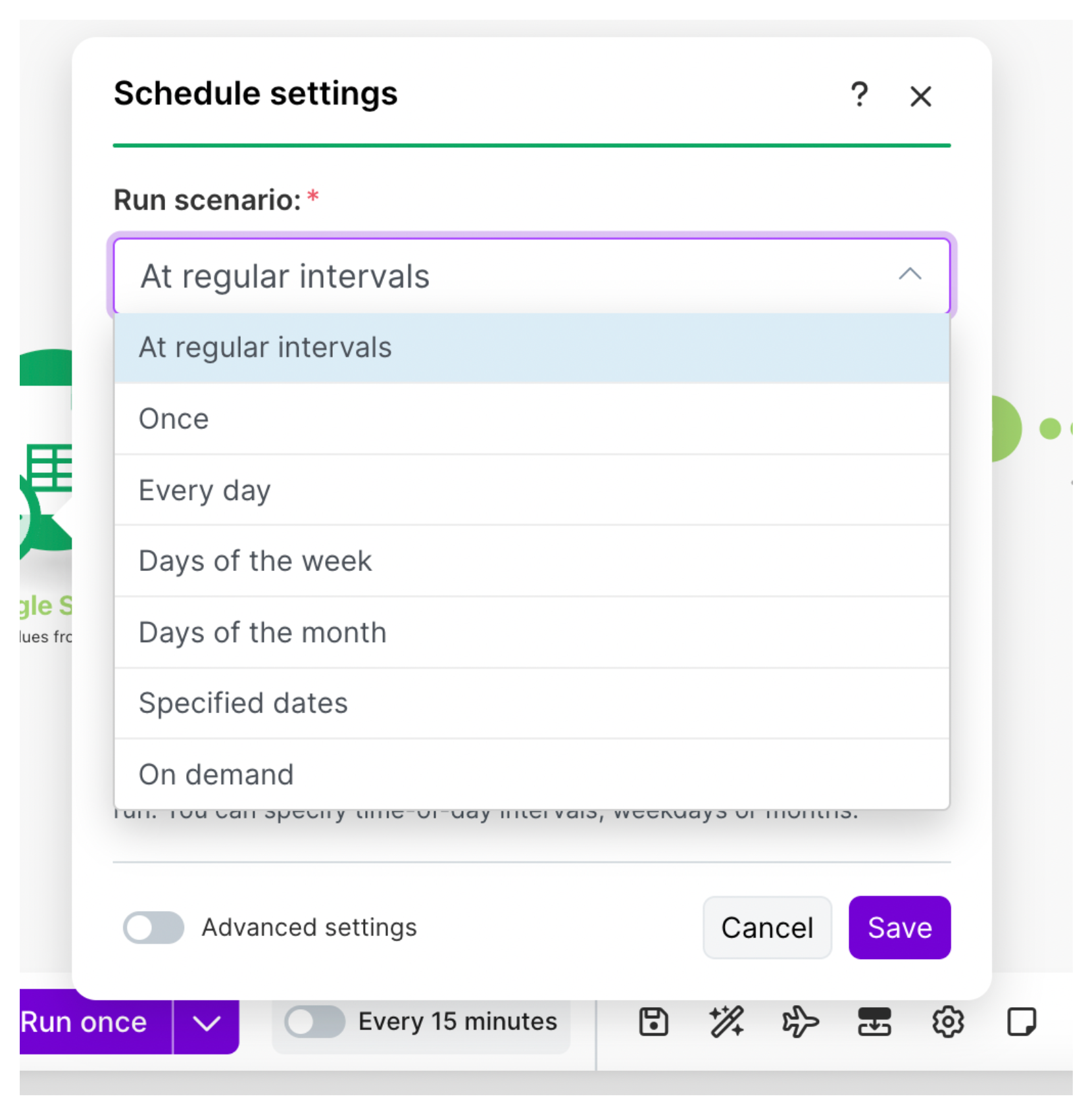Viewport: 1092px width, 1115px height.
Task: Expand the Run once options chevron
Action: (x=205, y=1022)
